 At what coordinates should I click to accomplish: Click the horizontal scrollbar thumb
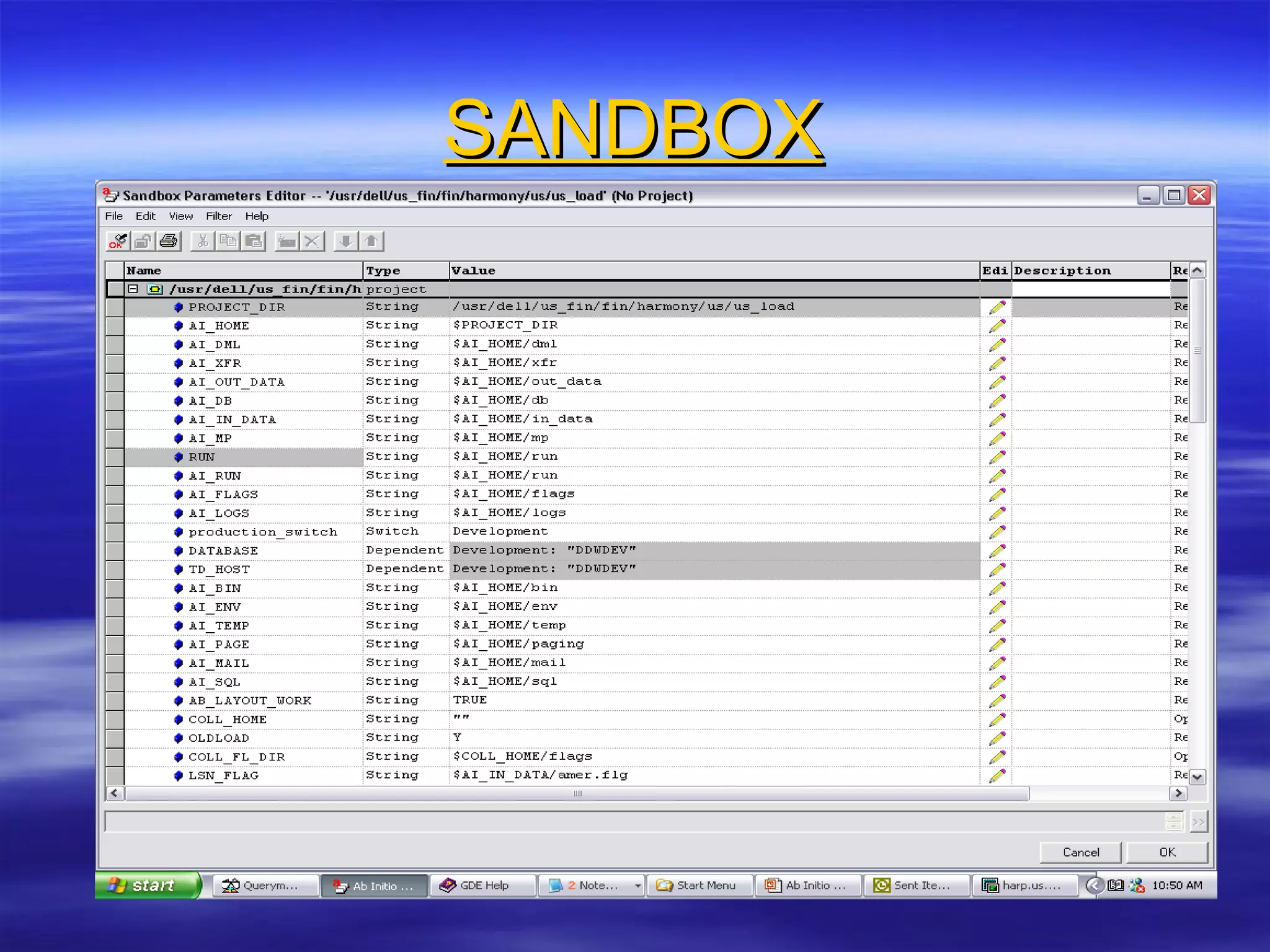577,793
